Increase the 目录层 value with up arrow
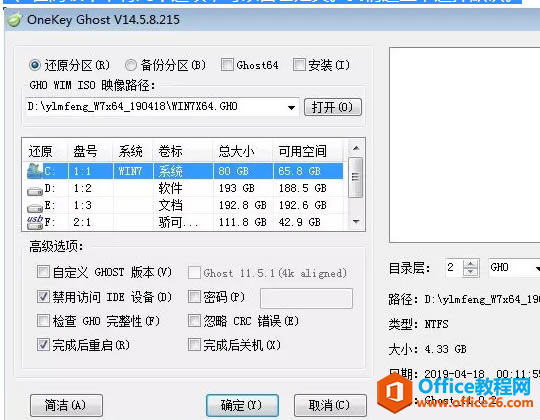Image resolution: width=540 pixels, height=420 pixels. point(470,264)
